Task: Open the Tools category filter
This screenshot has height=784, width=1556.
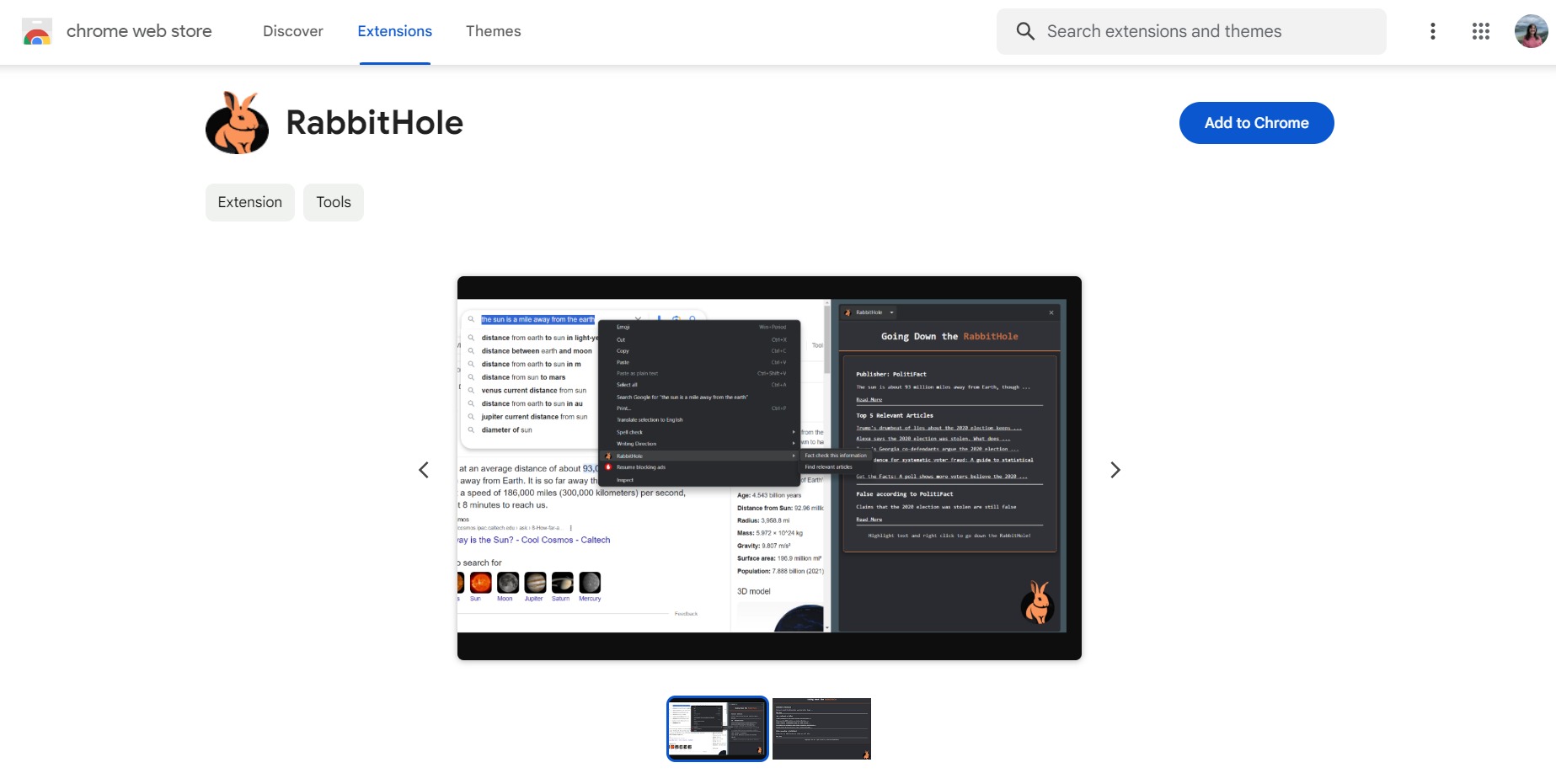Action: [x=333, y=202]
